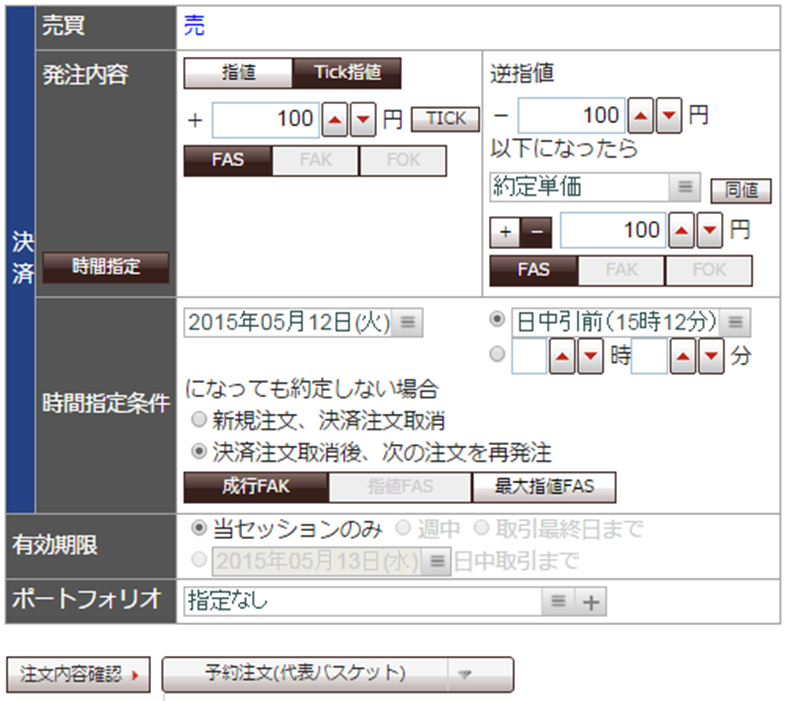Screen dimensions: 789x701
Task: Increase the hour value with up arrow
Action: [x=562, y=356]
